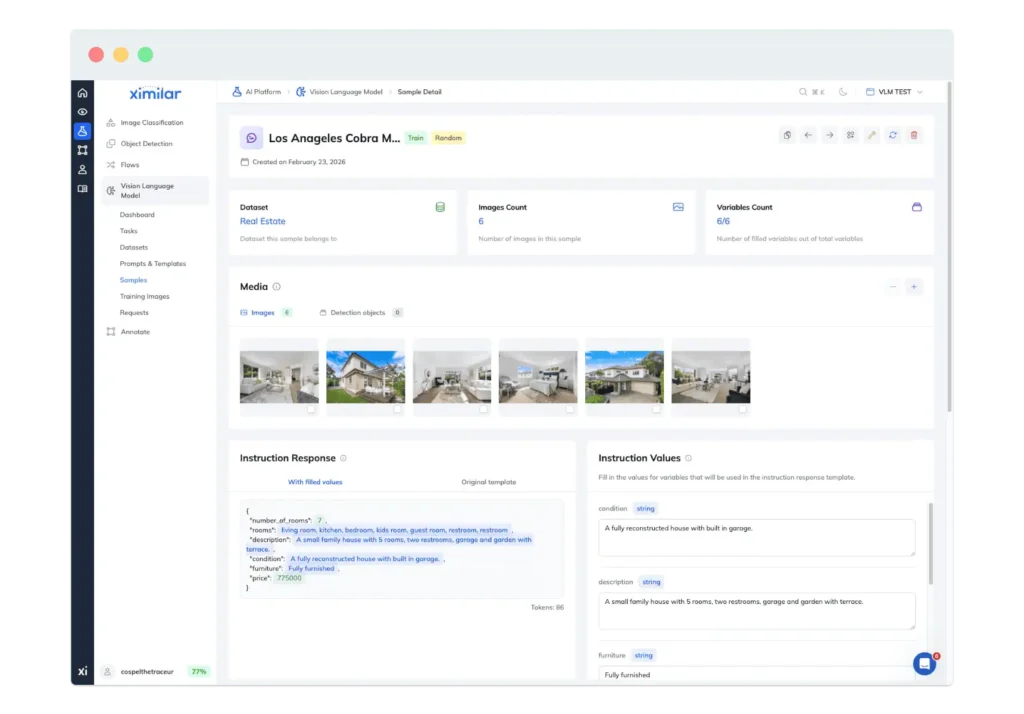This screenshot has height=714, width=1024.
Task: Open the support chat bubble
Action: 924,663
